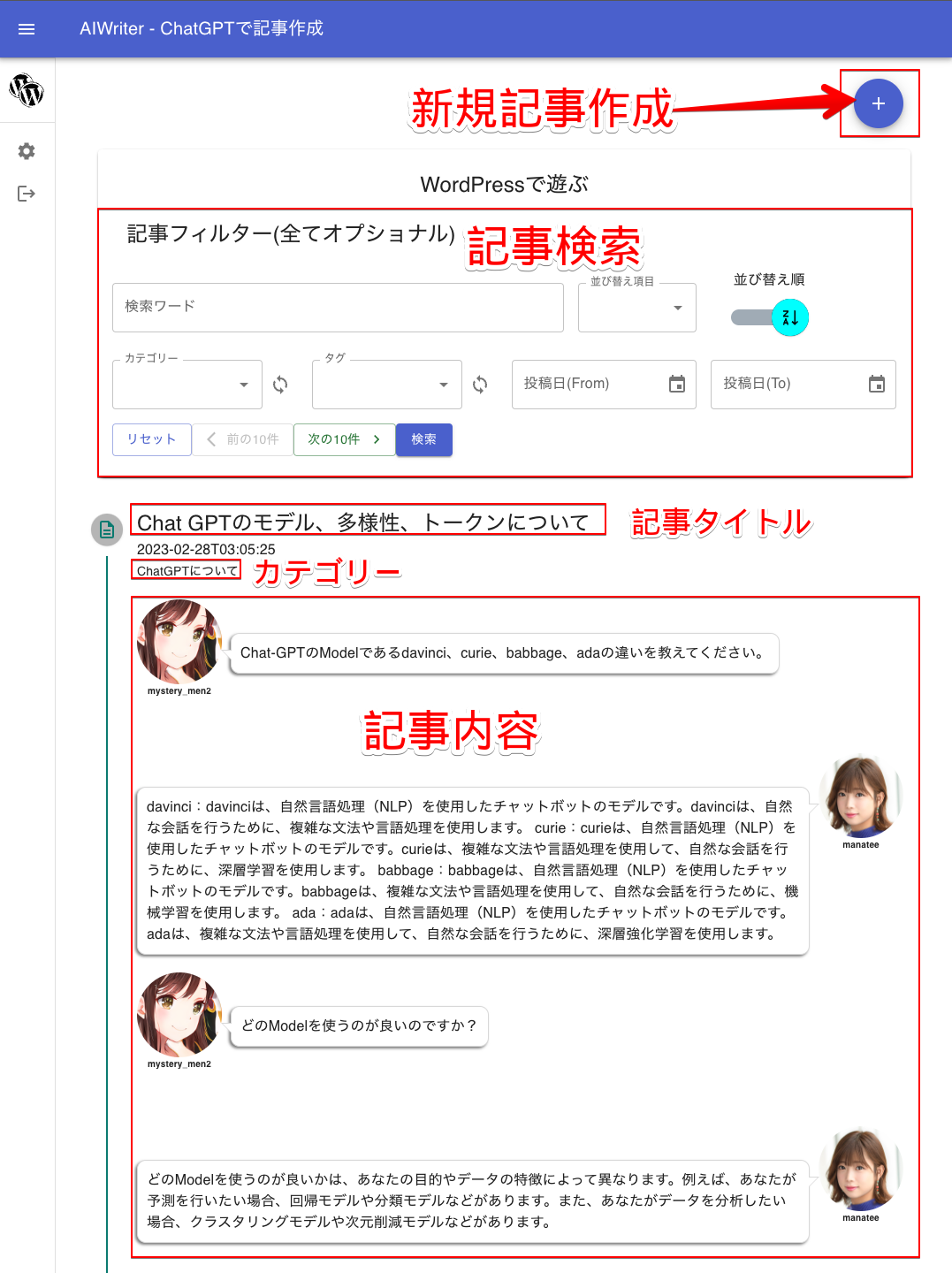Toggle the 並び替え順 sort order switch
The image size is (952, 1273).
click(x=770, y=317)
